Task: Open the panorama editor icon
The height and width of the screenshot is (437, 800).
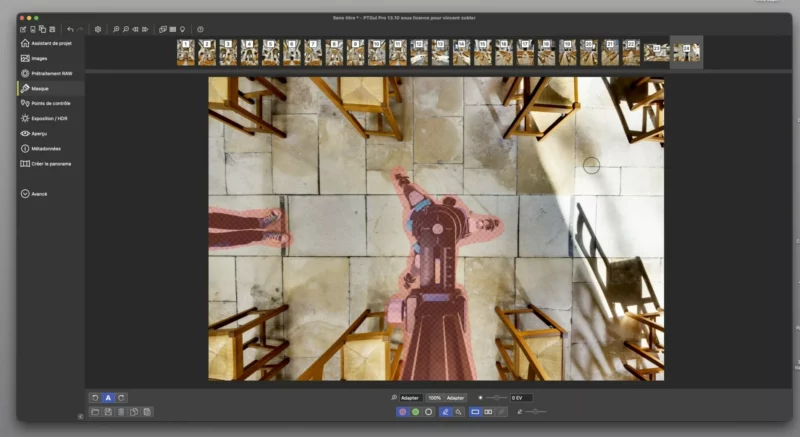Action: point(163,30)
